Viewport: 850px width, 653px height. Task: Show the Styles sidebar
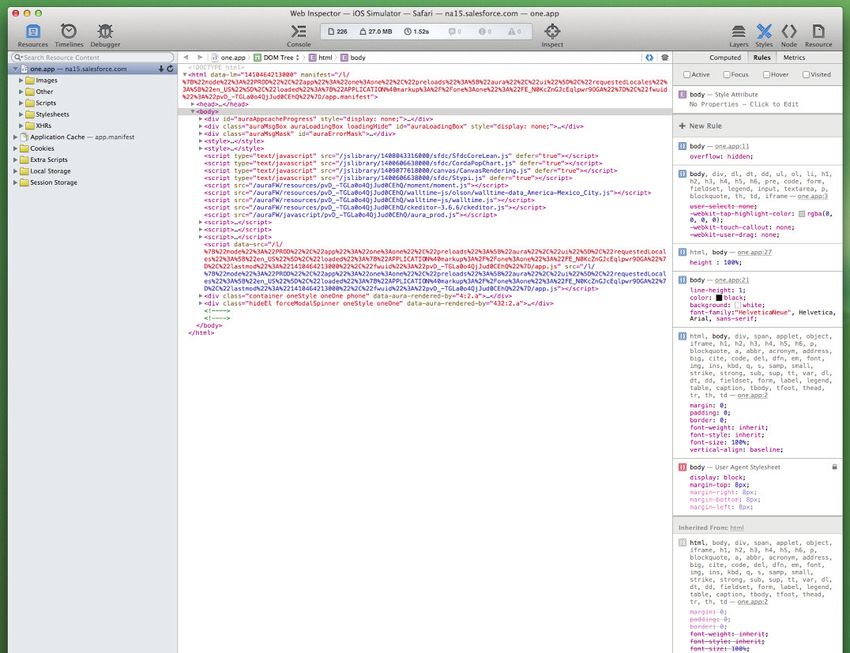[x=764, y=35]
